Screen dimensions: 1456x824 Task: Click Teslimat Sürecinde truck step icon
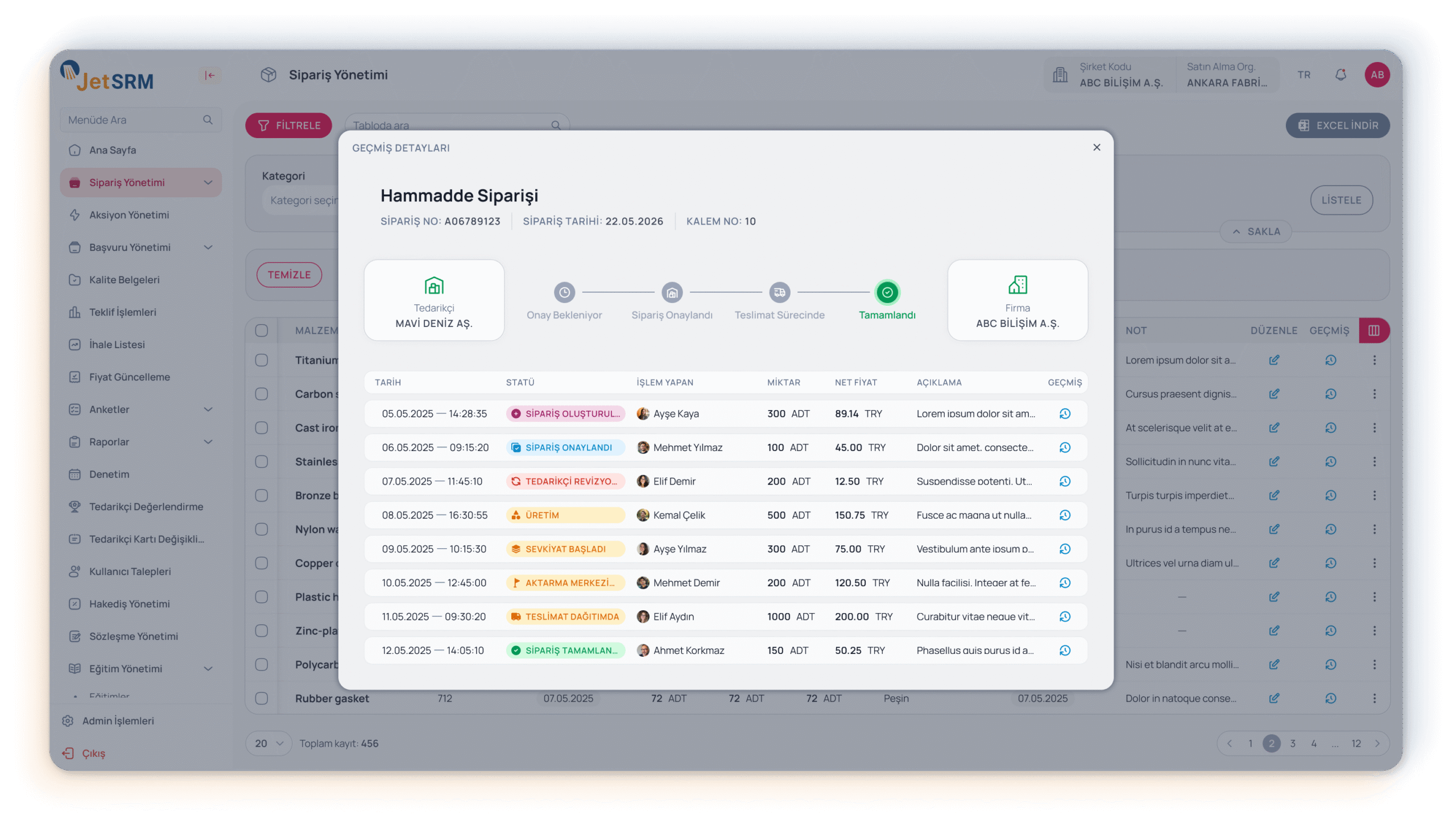pos(779,292)
